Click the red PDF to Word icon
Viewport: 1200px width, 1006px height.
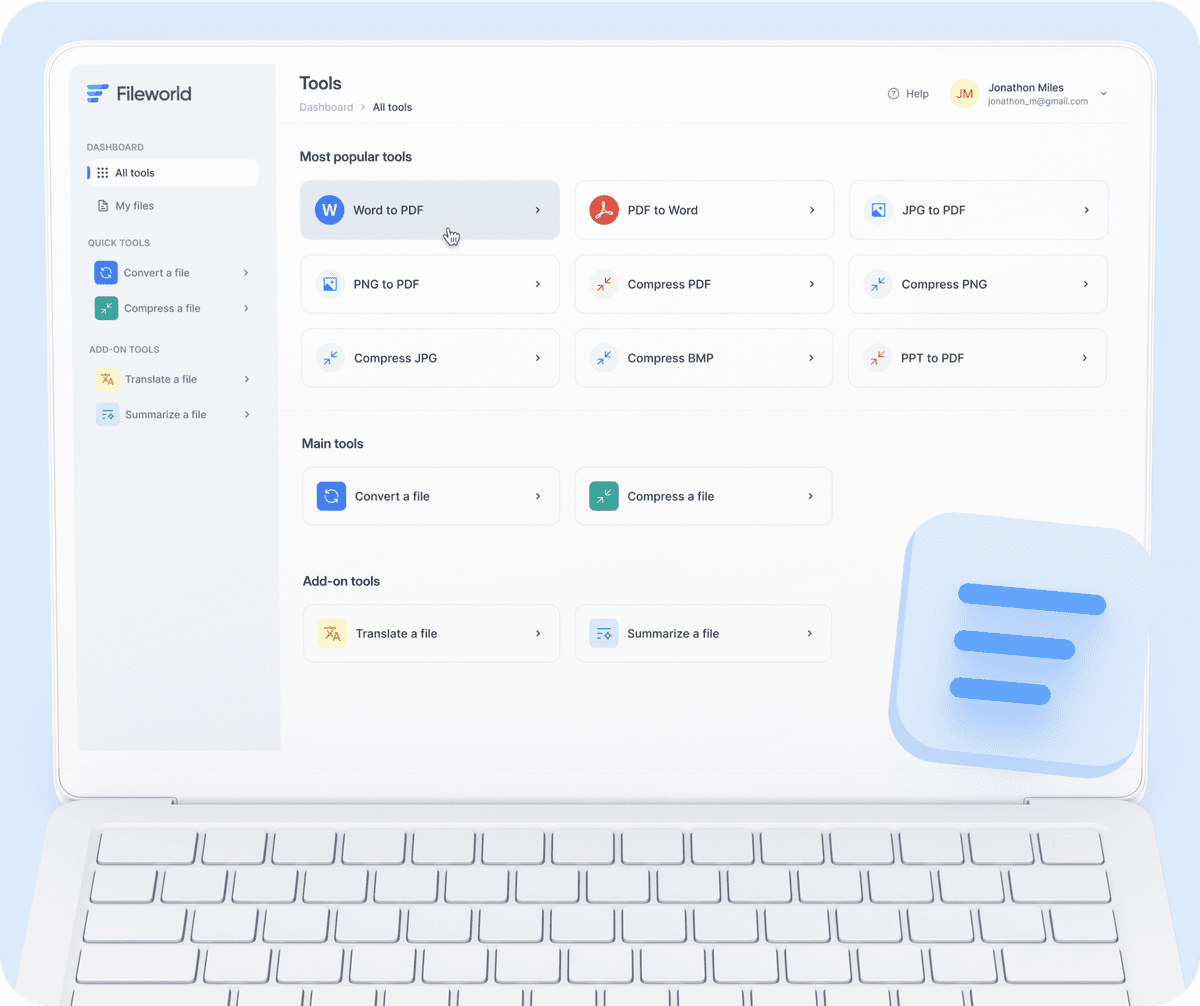pyautogui.click(x=603, y=210)
